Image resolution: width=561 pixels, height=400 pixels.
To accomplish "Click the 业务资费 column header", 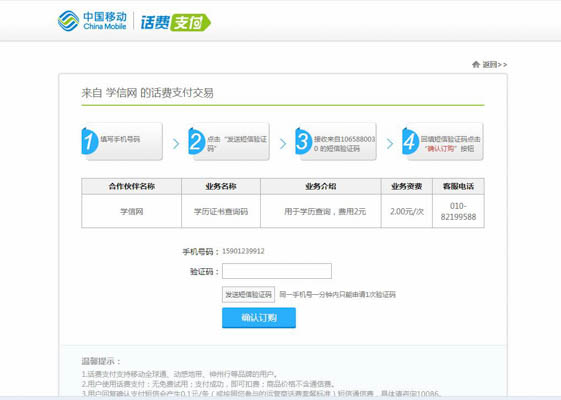I will tap(407, 186).
